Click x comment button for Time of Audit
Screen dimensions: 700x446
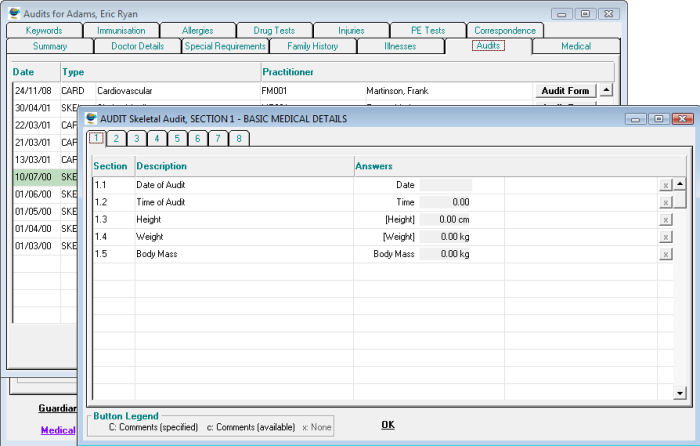pyautogui.click(x=665, y=202)
